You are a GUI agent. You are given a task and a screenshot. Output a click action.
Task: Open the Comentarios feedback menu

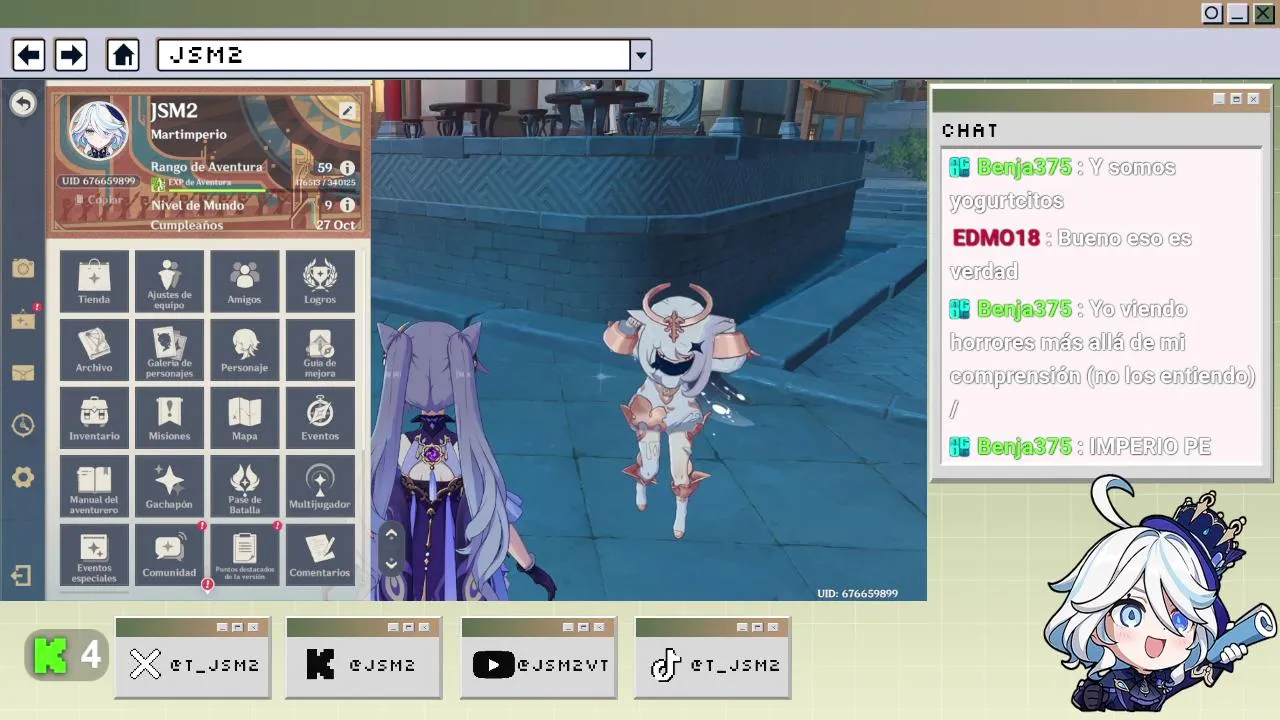(320, 555)
